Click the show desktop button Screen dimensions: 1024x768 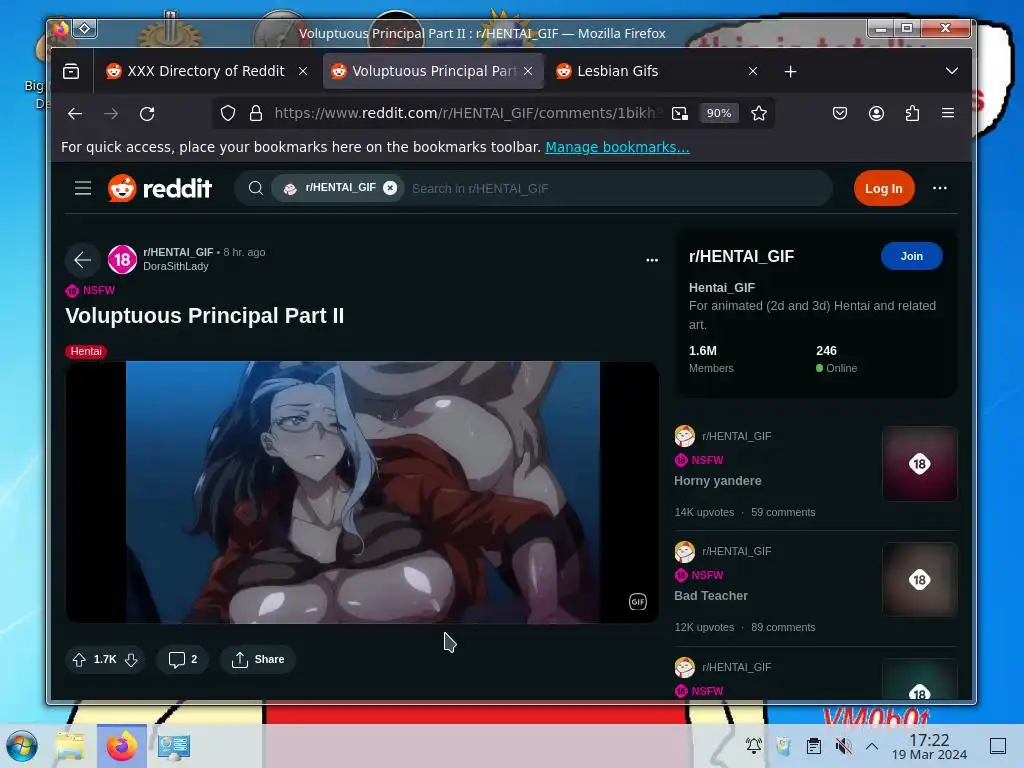pos(997,746)
